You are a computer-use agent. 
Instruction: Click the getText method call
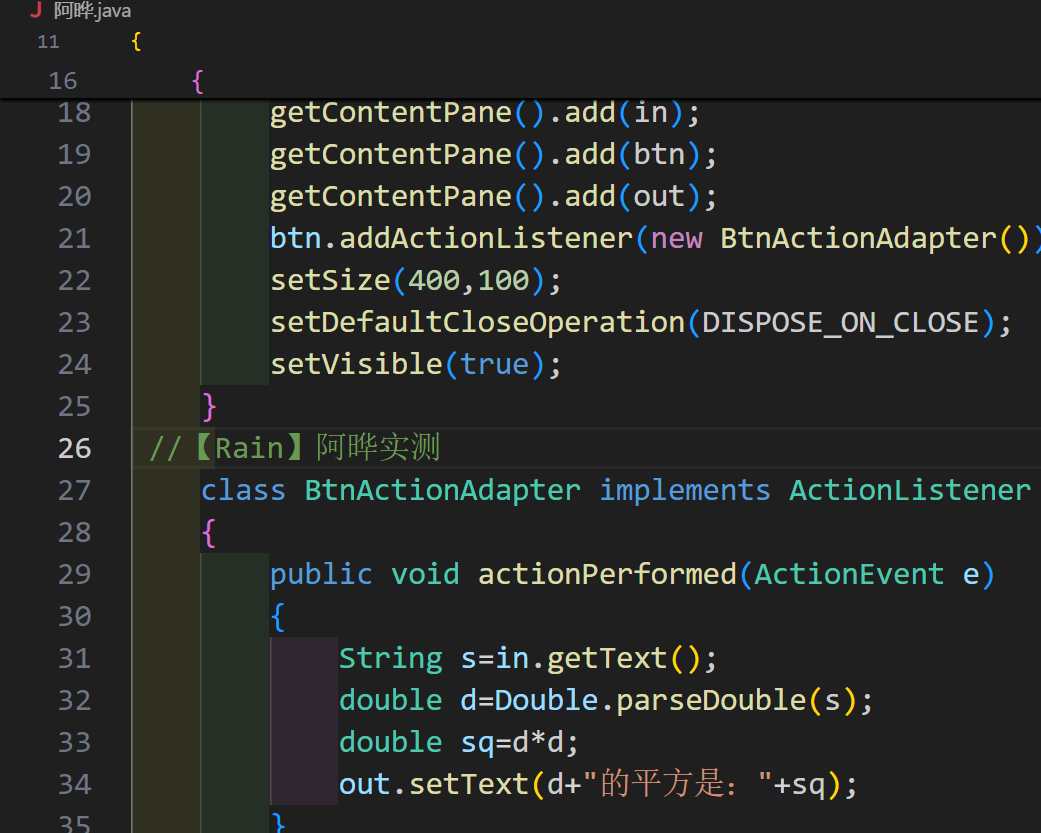[607, 658]
